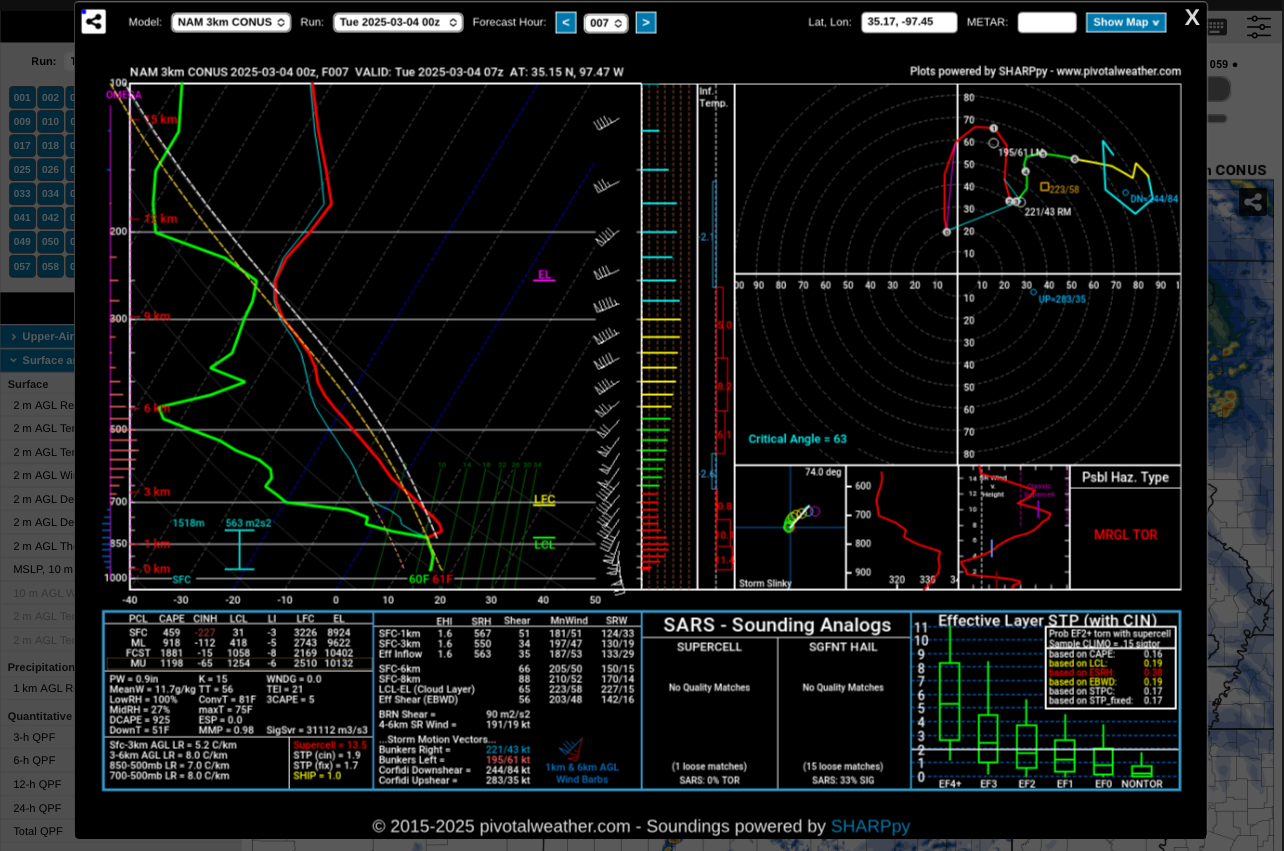Screen dimensions: 1284x851
Task: Click the Show Map button
Action: click(1126, 22)
